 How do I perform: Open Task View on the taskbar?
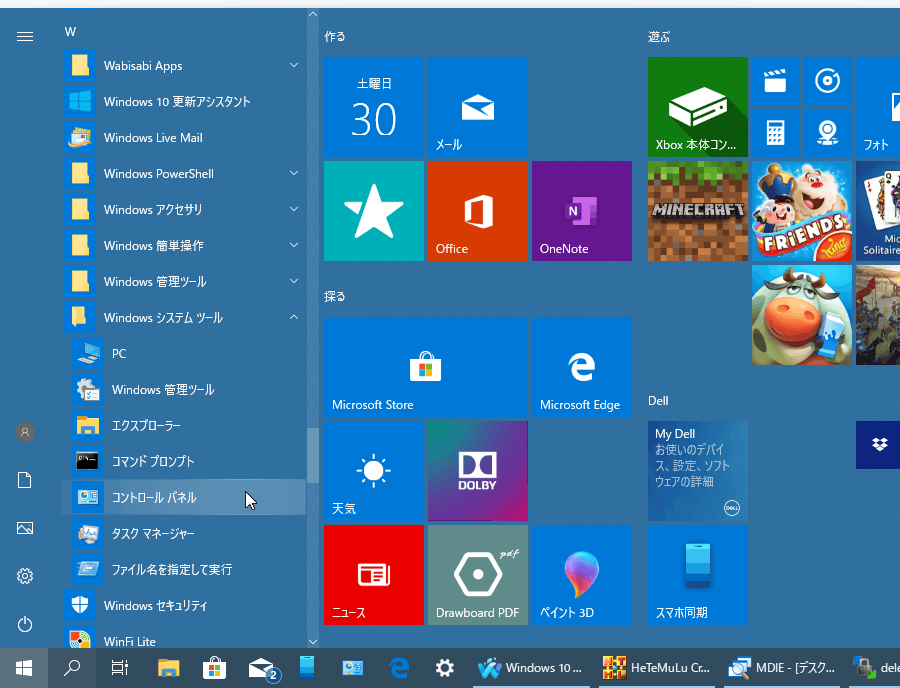coord(119,668)
